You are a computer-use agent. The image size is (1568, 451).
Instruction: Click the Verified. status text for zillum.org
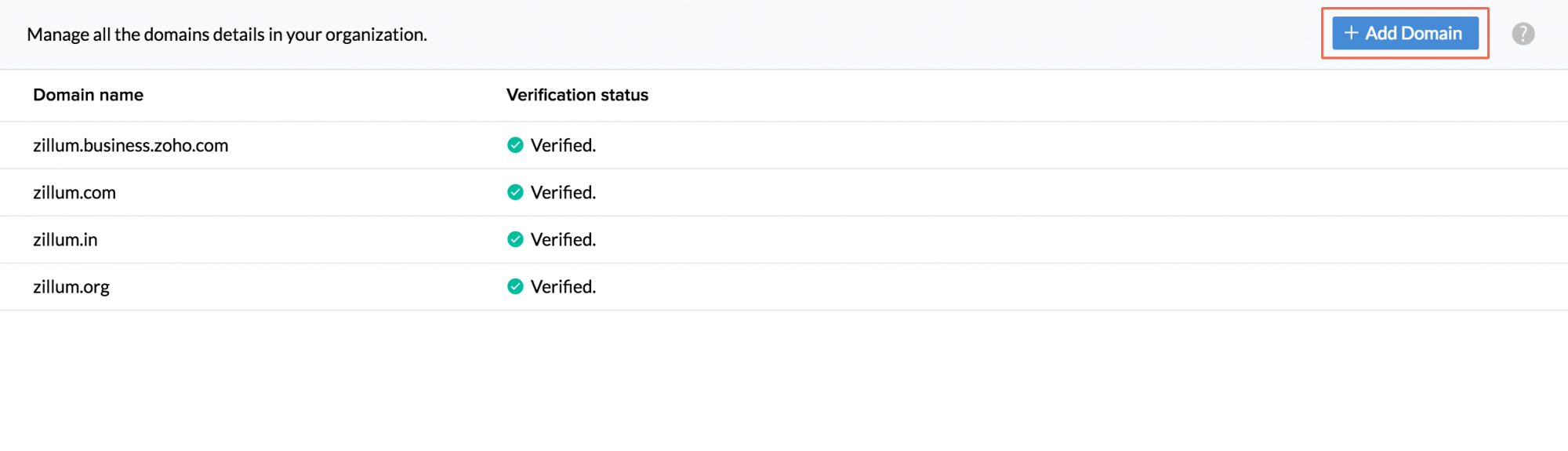tap(563, 286)
